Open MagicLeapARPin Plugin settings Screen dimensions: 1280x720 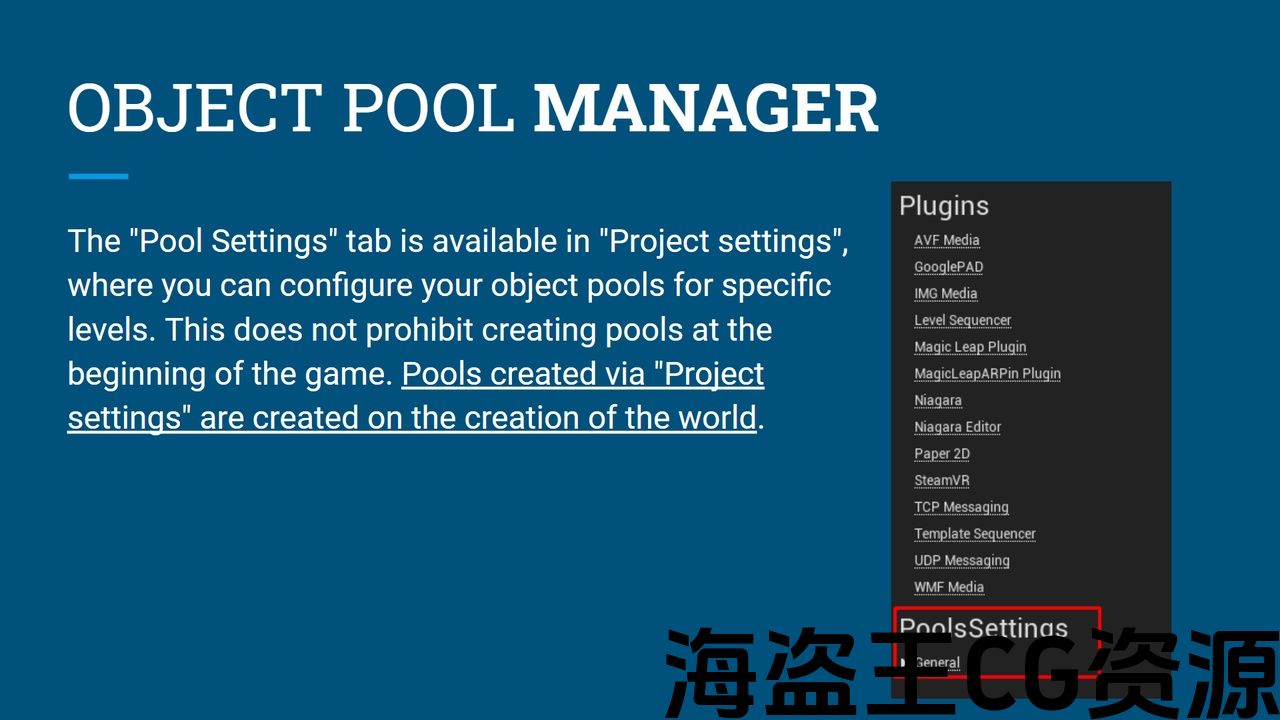pyautogui.click(x=987, y=374)
